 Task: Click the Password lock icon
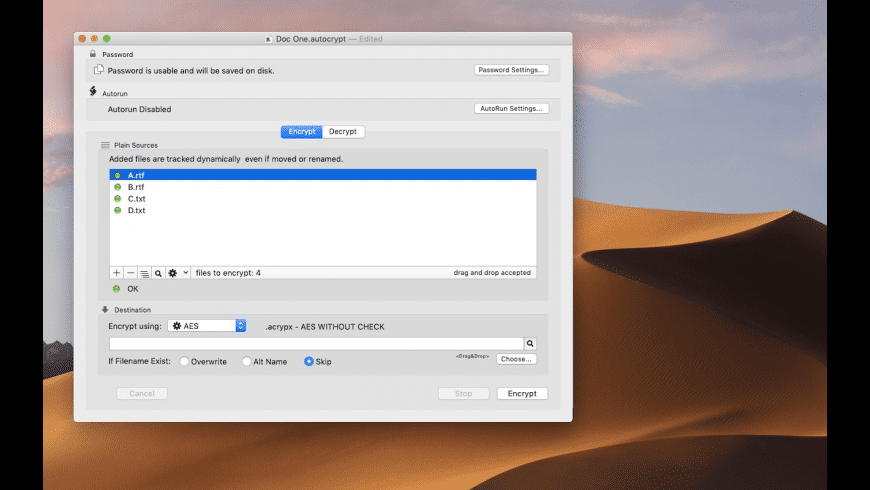93,54
